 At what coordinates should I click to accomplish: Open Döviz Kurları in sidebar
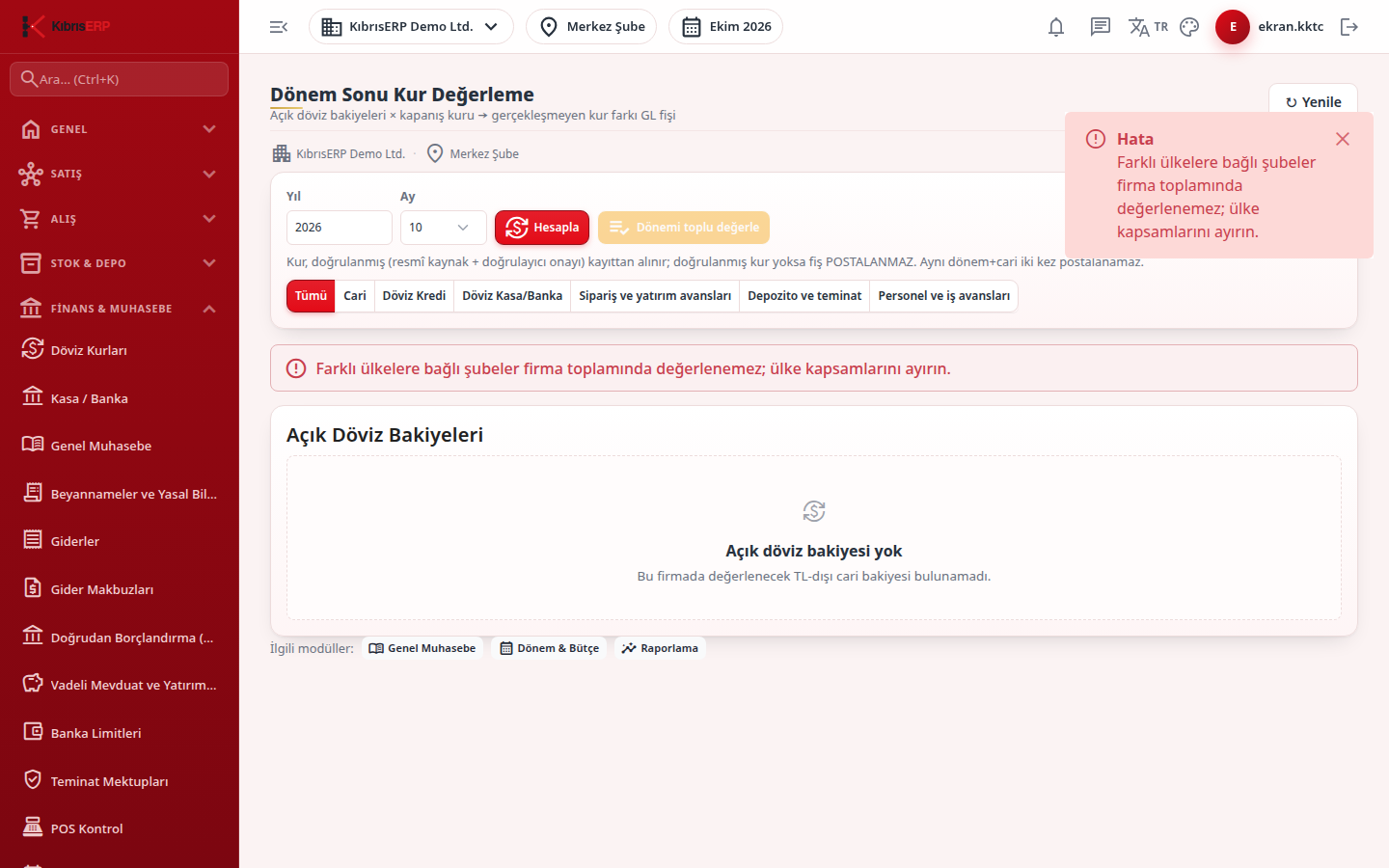click(x=120, y=350)
